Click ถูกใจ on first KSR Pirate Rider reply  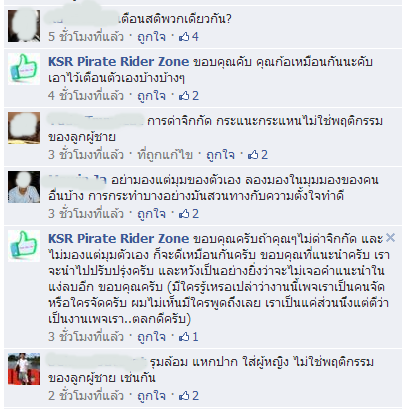152,96
